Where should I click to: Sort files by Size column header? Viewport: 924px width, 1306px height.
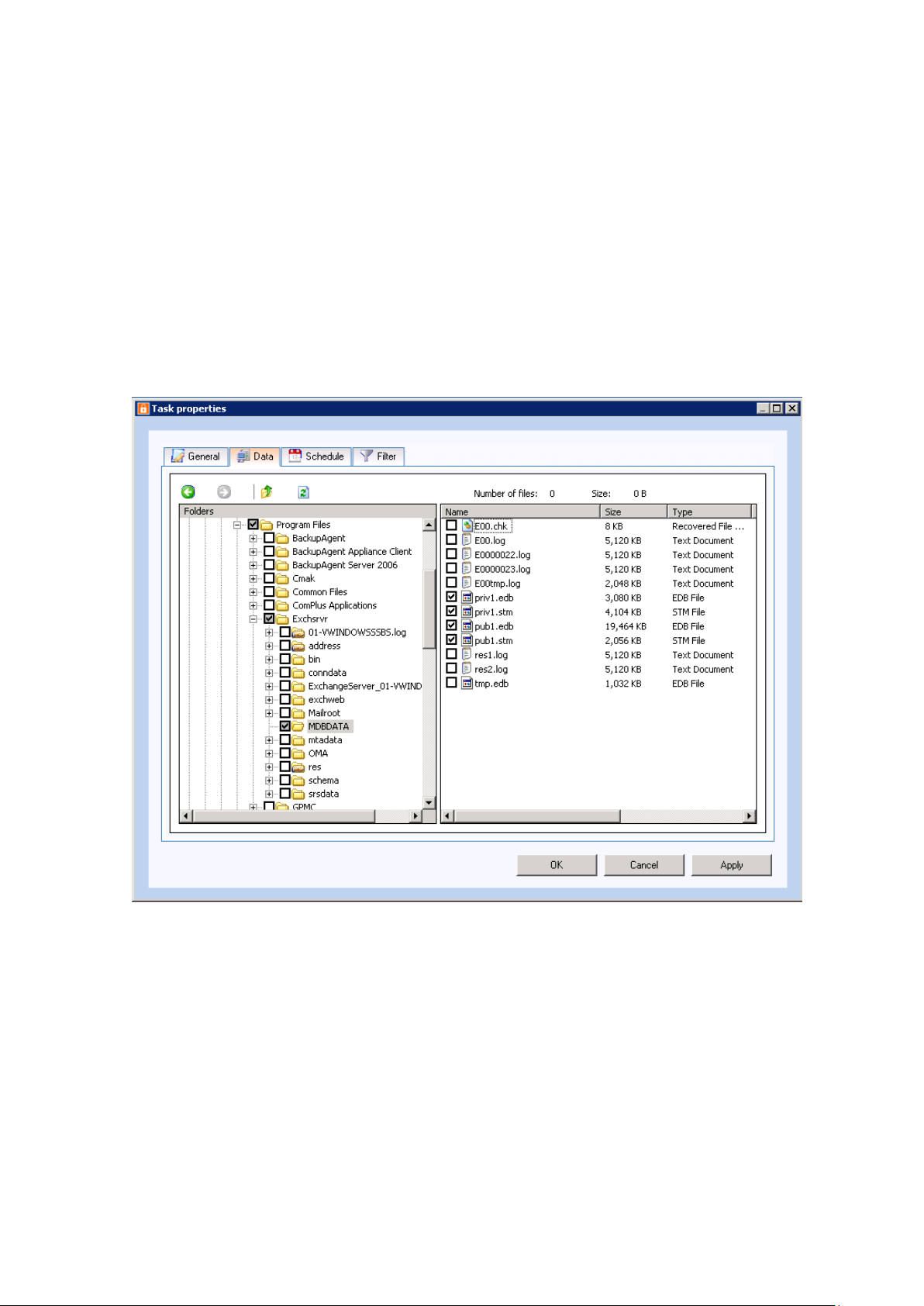click(633, 512)
